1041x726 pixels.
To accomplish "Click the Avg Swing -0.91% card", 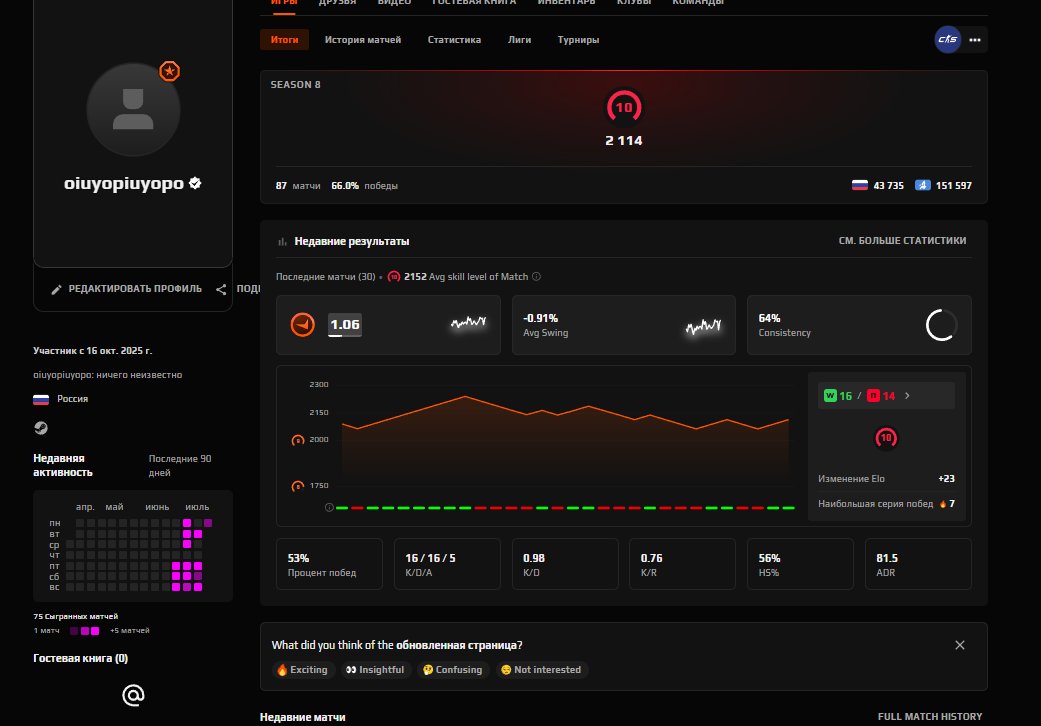I will 623,325.
